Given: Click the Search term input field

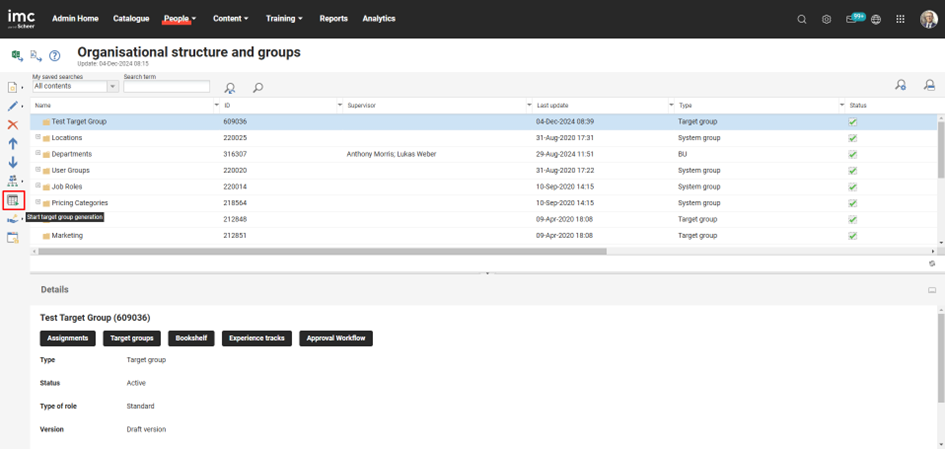Looking at the screenshot, I should pyautogui.click(x=166, y=87).
